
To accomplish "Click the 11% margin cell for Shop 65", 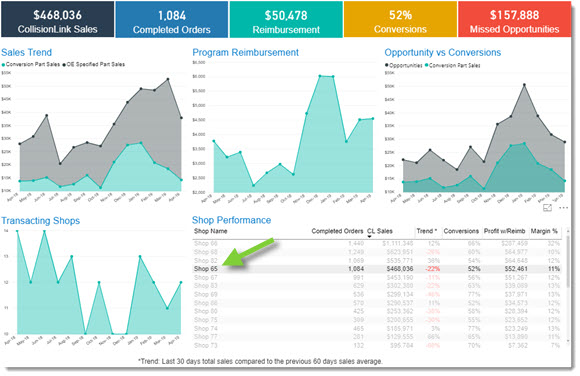I will click(x=554, y=269).
